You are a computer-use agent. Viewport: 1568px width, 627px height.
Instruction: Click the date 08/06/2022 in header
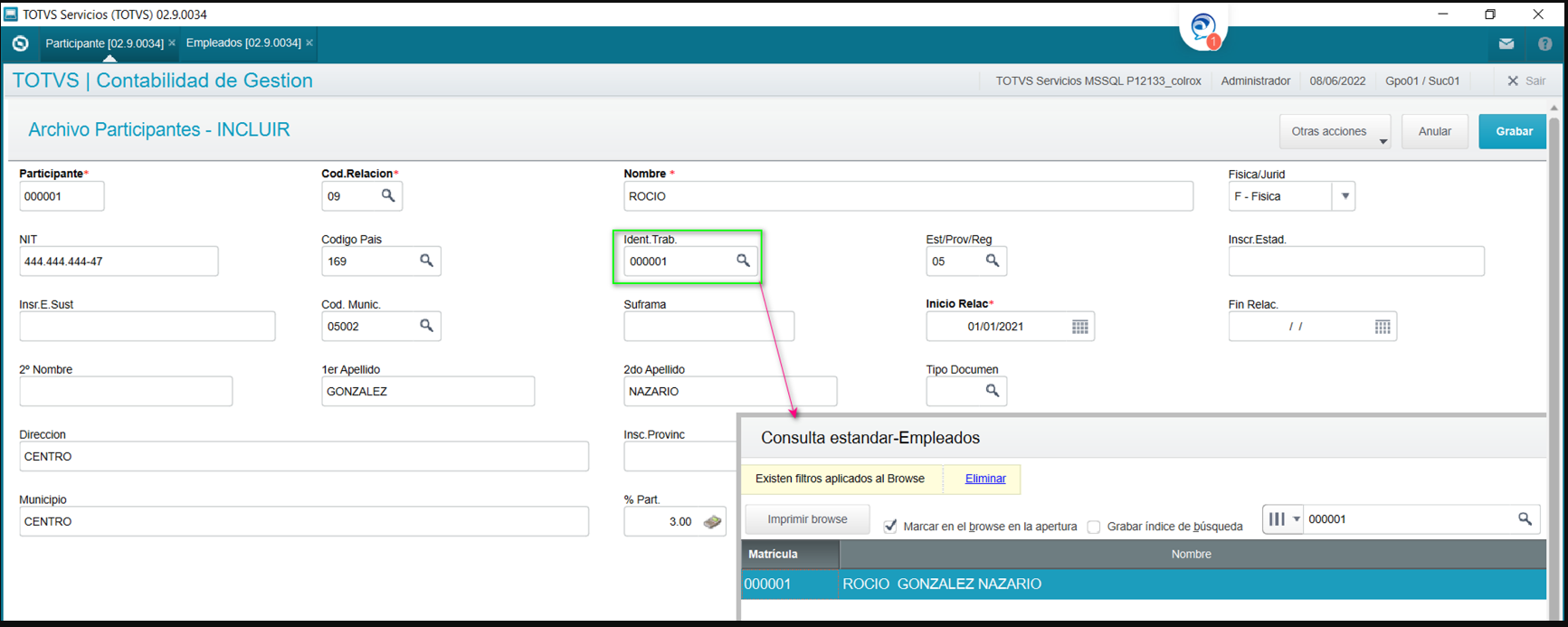pos(1337,81)
